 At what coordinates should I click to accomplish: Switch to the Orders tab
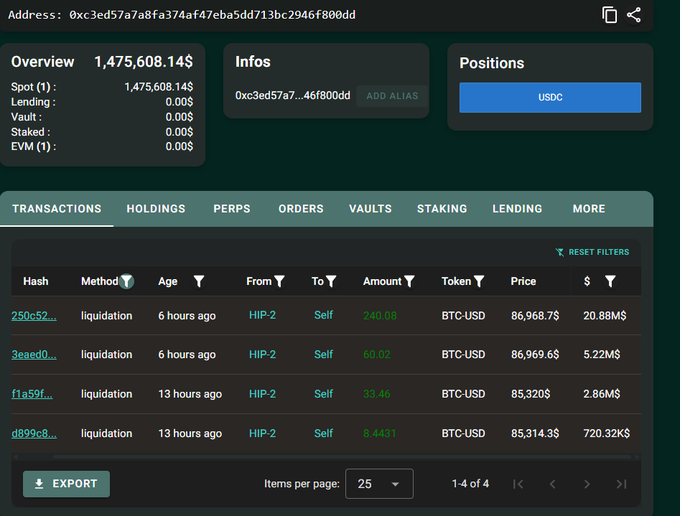pos(301,209)
